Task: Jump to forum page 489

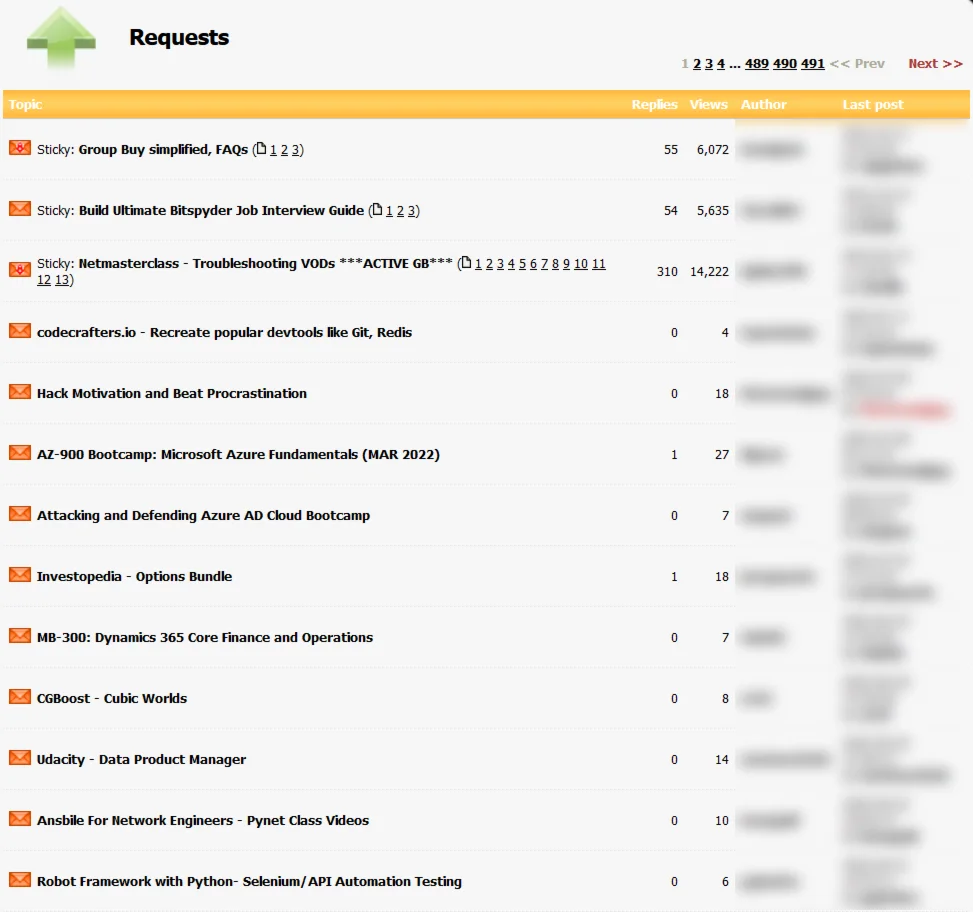Action: click(756, 64)
